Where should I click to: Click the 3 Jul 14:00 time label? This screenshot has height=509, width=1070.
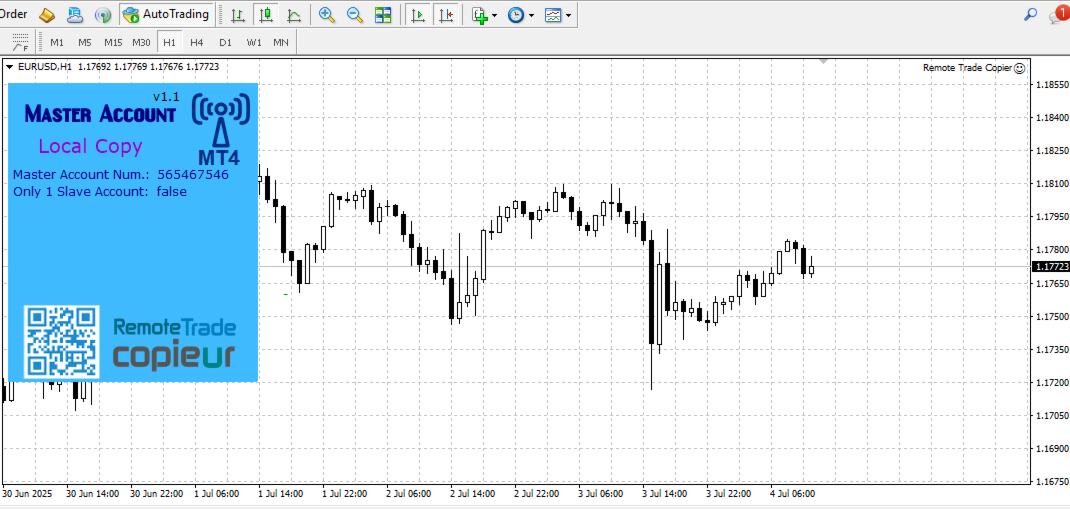click(665, 493)
